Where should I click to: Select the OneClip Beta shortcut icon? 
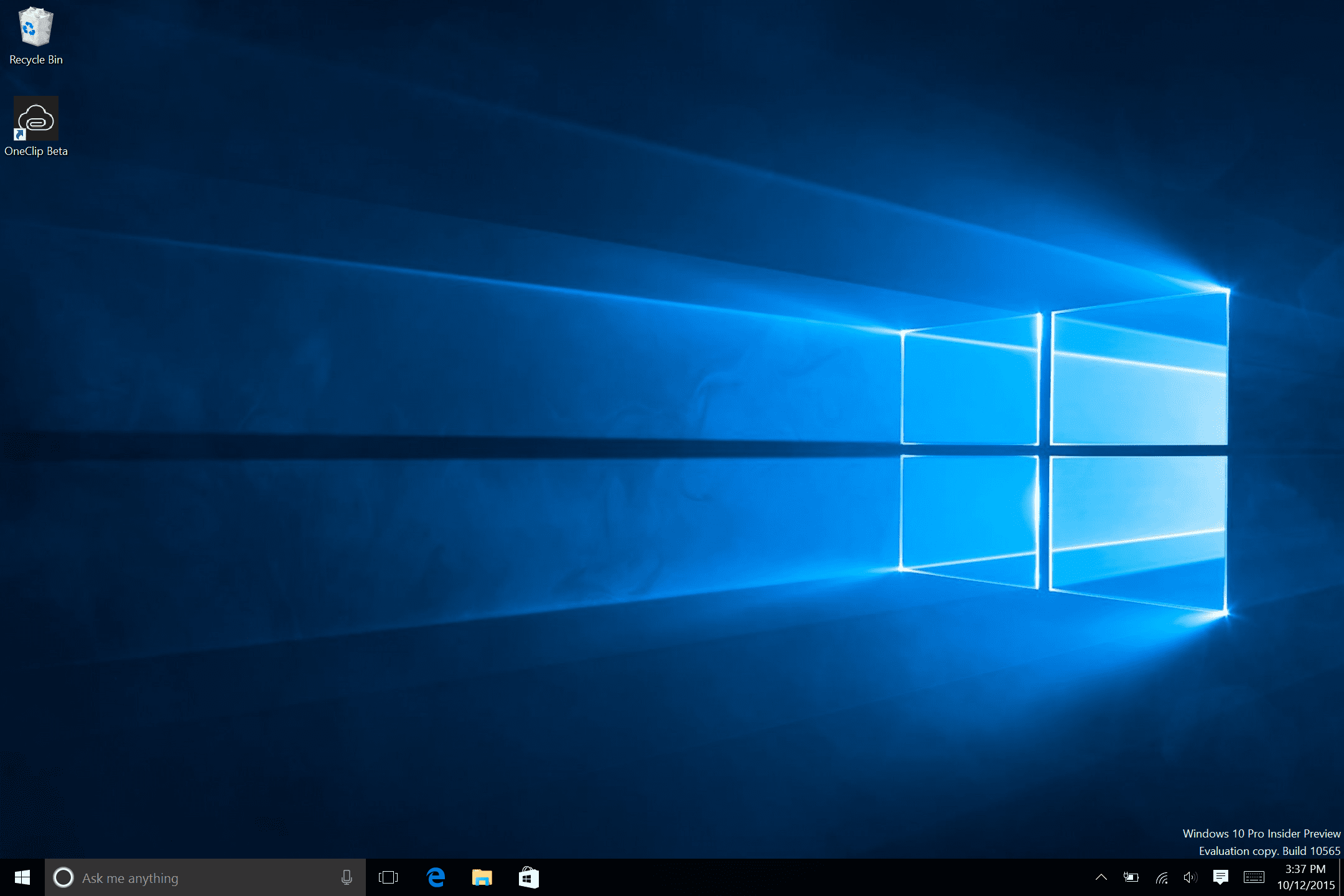35,118
